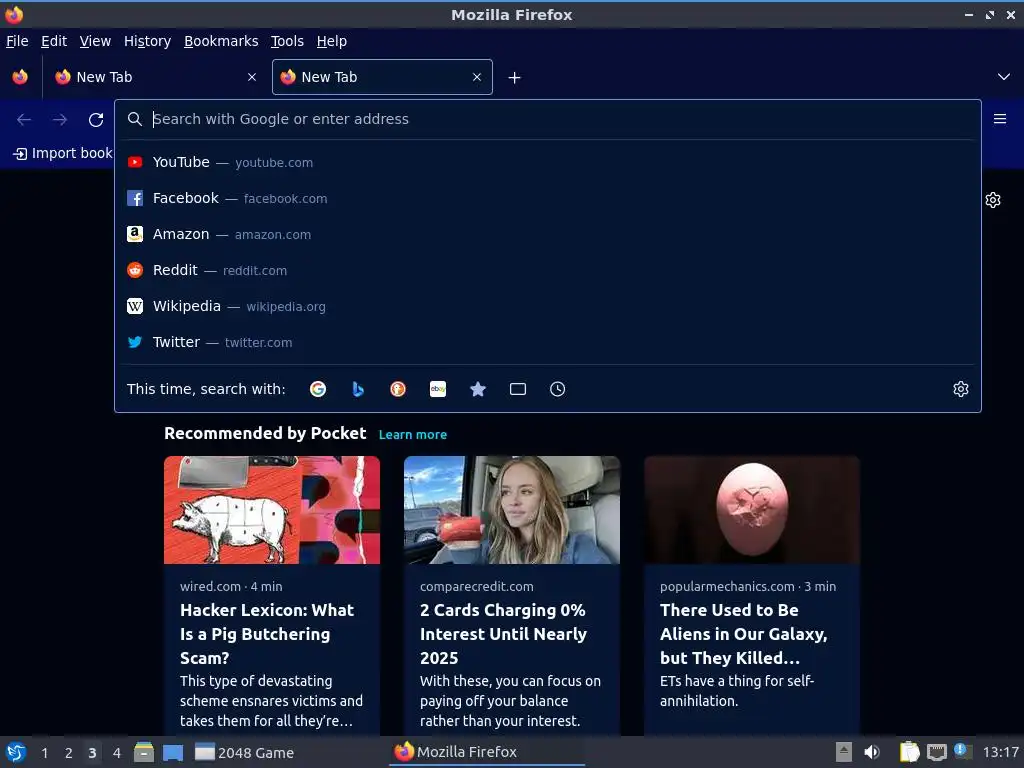Open a new tab with plus button
The height and width of the screenshot is (768, 1024).
(515, 78)
